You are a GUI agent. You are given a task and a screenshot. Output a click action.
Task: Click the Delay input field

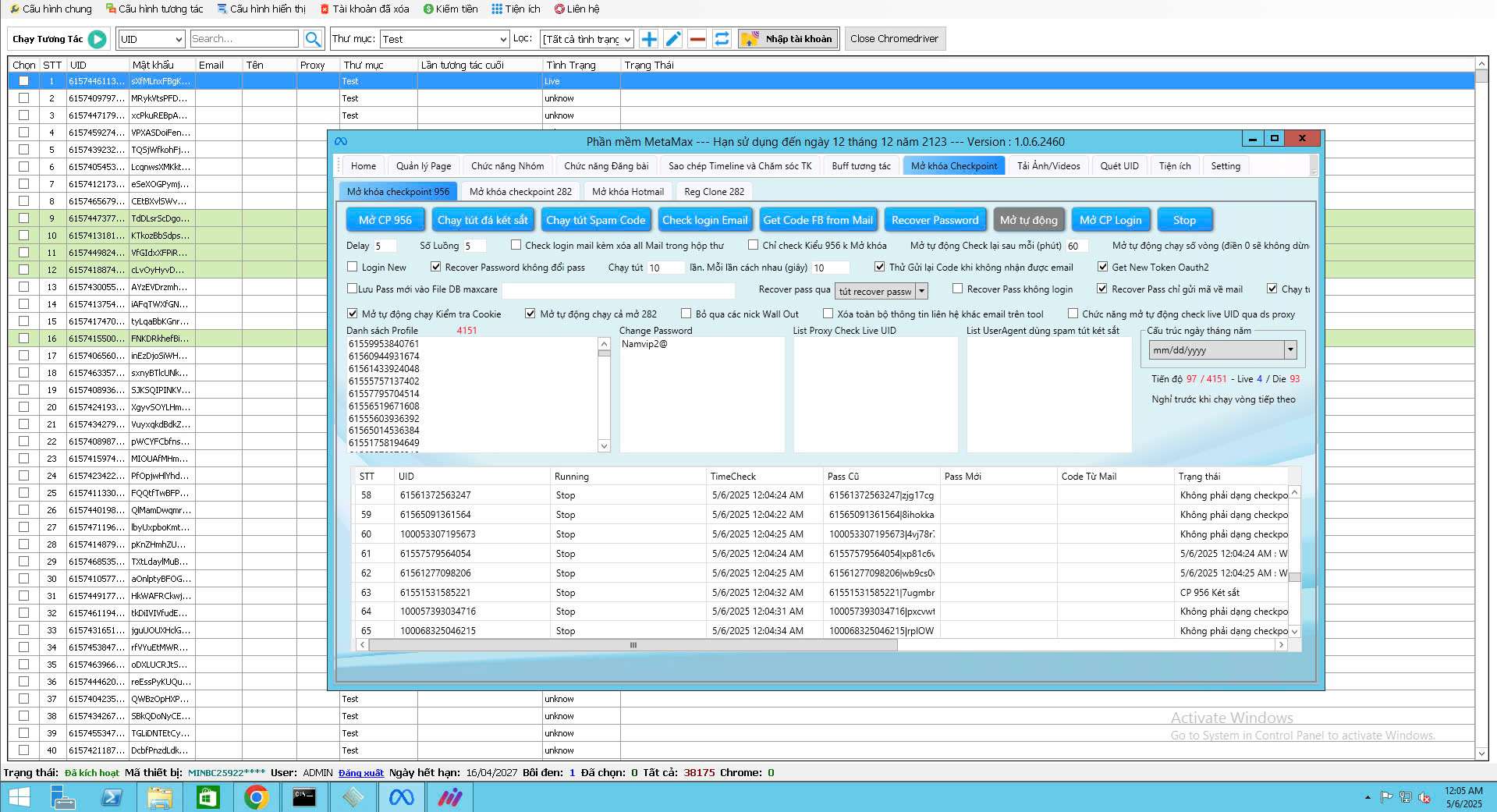384,246
